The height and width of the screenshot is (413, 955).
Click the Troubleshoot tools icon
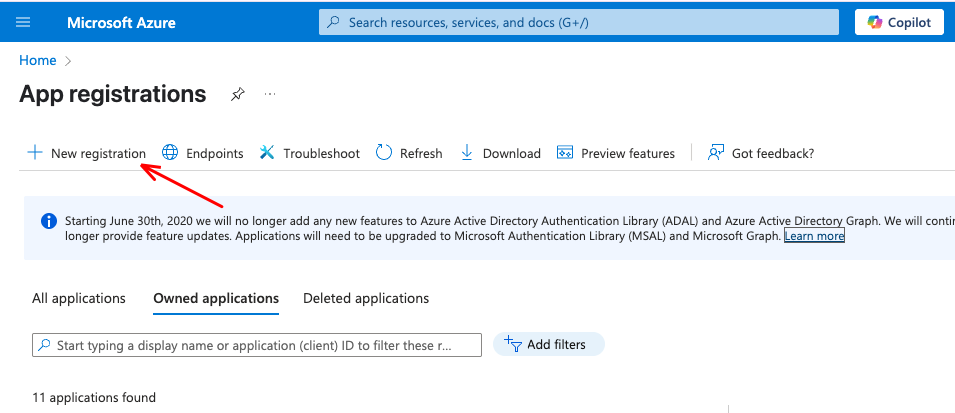pos(267,153)
